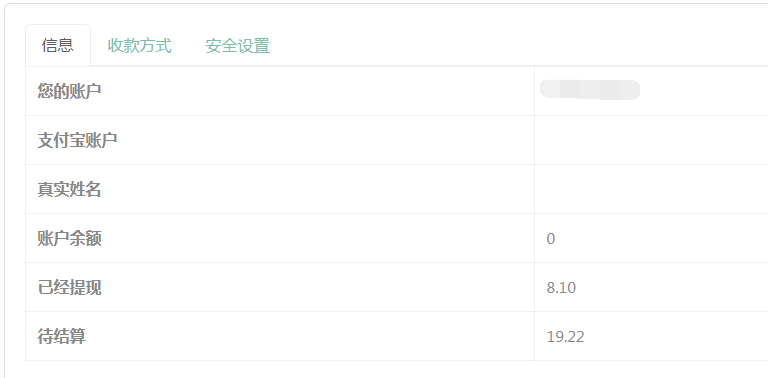Click the empty 支付宝账户 value cell
Image resolution: width=768 pixels, height=378 pixels.
click(651, 140)
